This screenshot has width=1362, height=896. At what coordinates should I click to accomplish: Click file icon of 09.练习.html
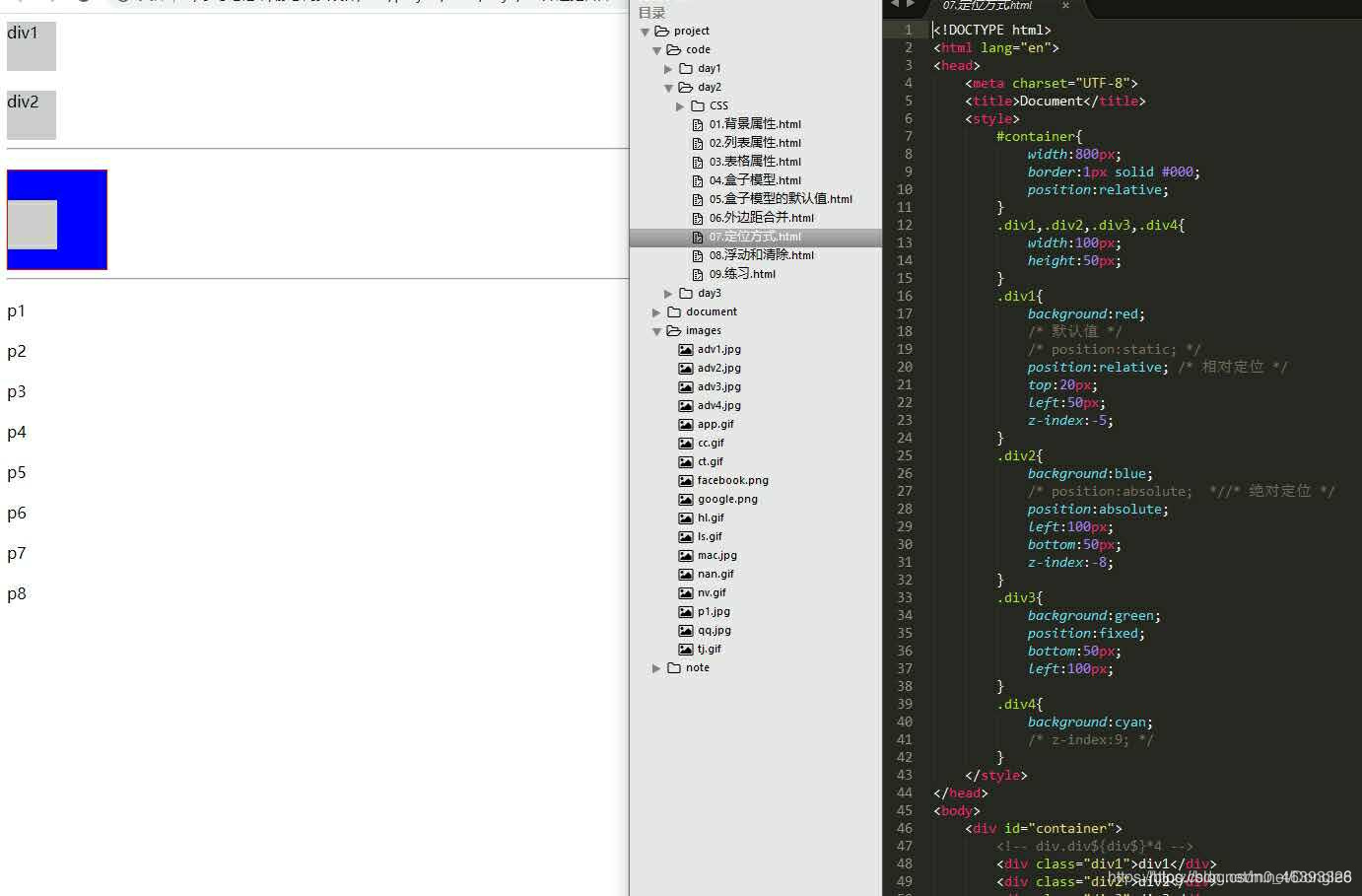pos(698,274)
